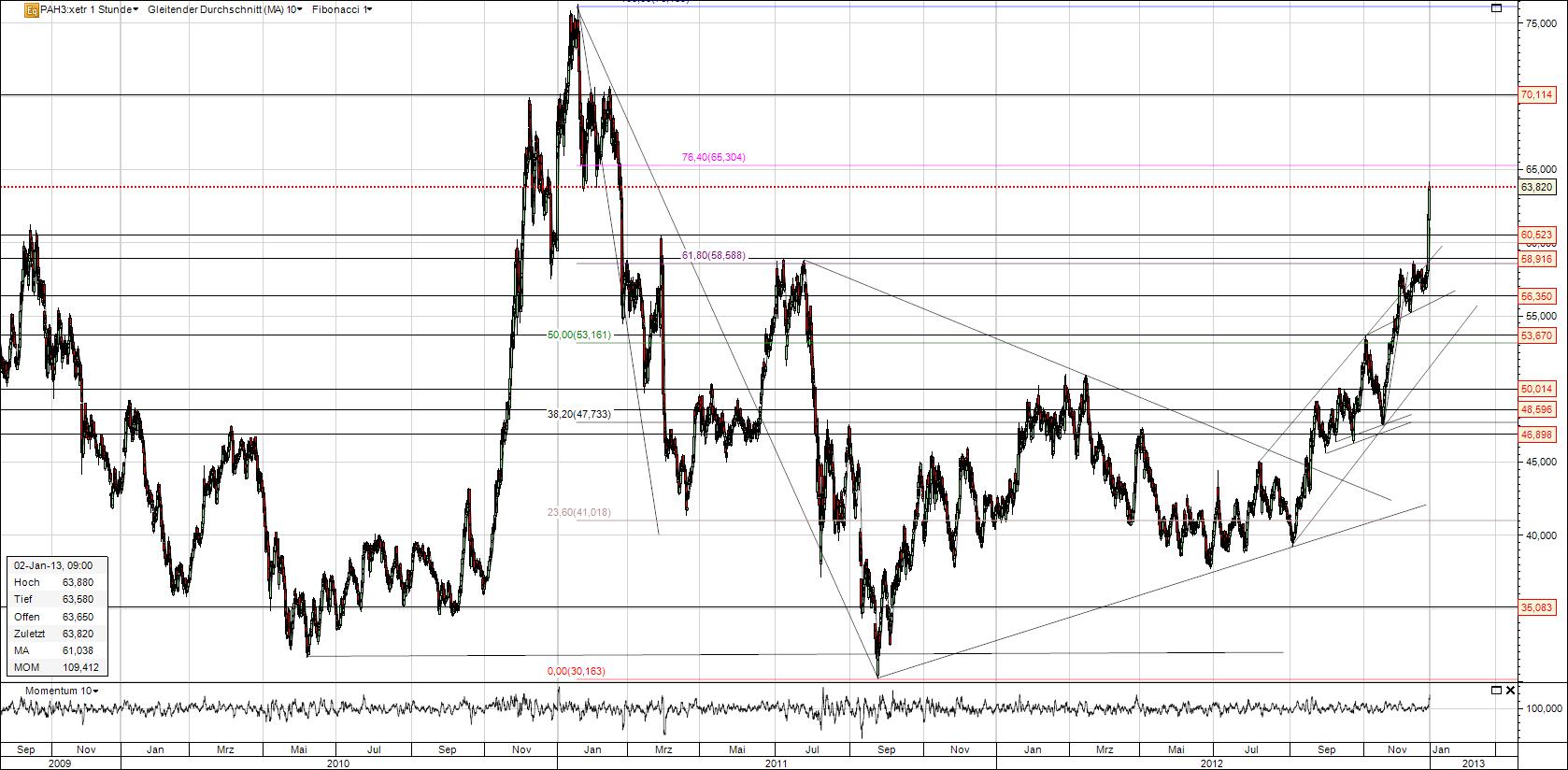The height and width of the screenshot is (770, 1568).
Task: Maximize the main price chart pane
Action: tap(1497, 8)
